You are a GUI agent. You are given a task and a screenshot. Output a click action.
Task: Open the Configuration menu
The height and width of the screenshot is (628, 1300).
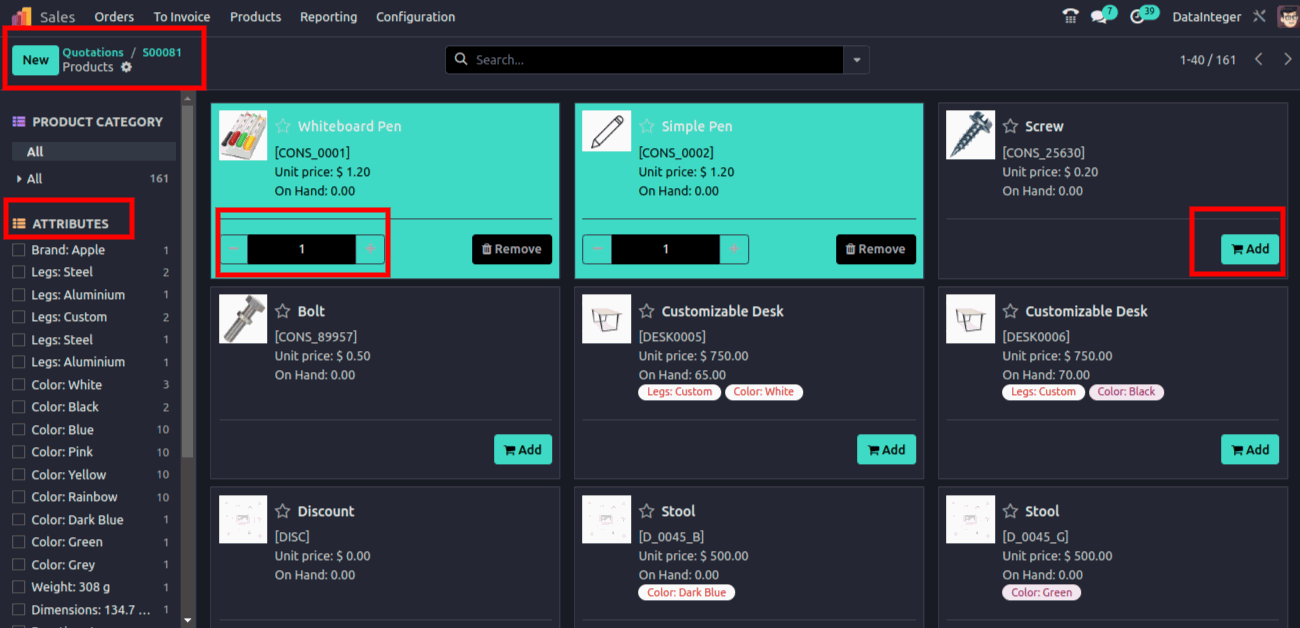pos(415,17)
